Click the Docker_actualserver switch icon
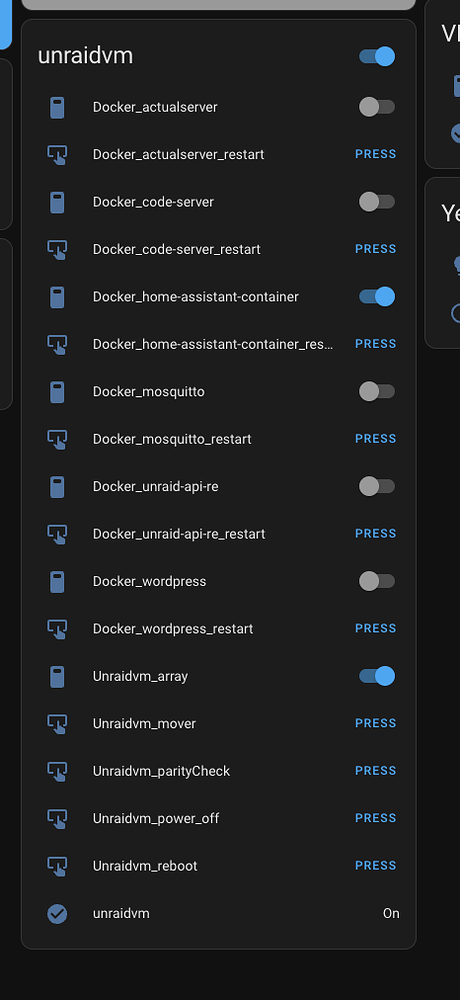This screenshot has height=1000, width=460. tap(57, 107)
